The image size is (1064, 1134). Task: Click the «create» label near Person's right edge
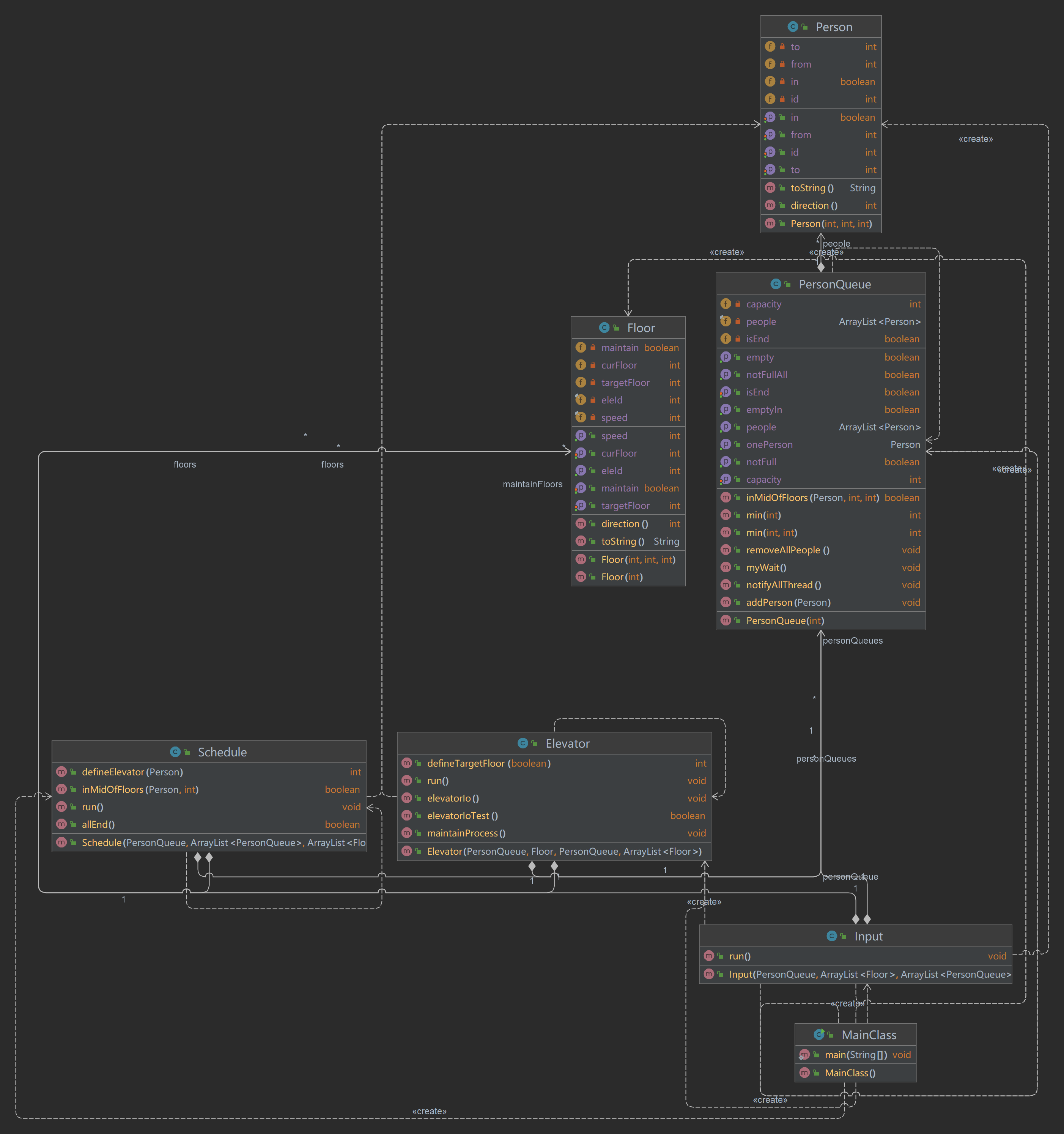coord(976,139)
